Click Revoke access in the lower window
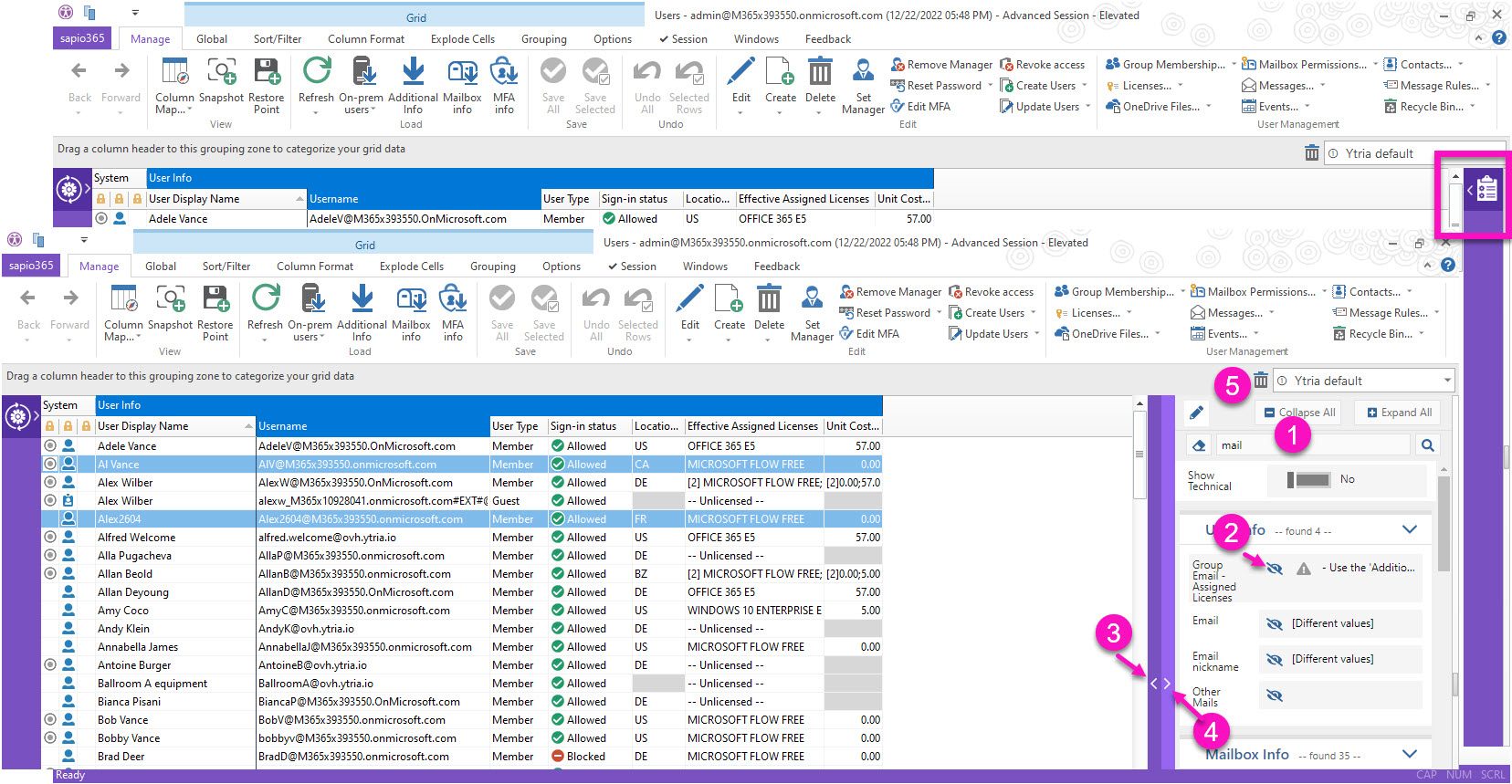The image size is (1512, 784). 991,292
